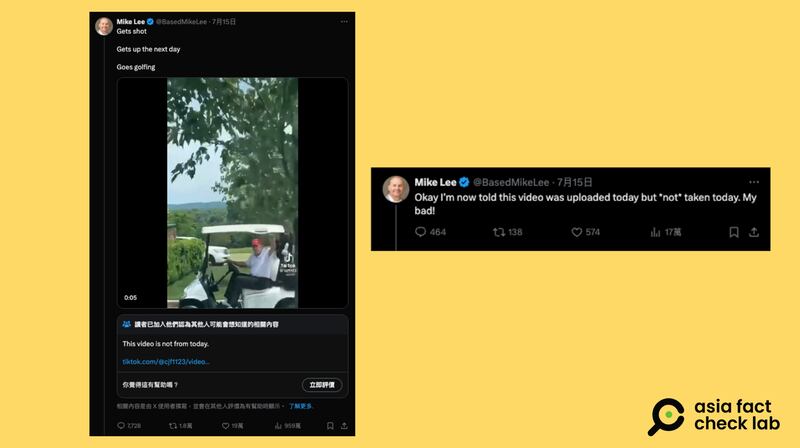Like the correction tweet with 574 likes

click(577, 232)
